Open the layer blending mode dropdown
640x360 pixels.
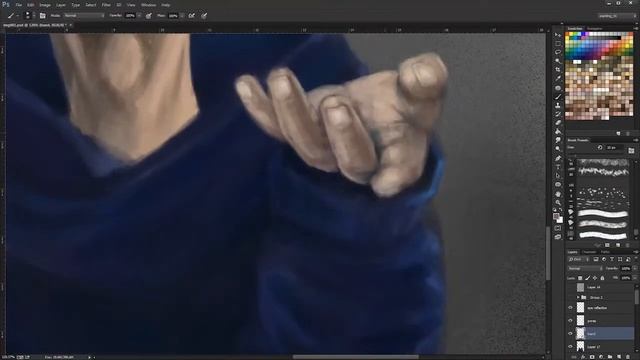coord(585,269)
